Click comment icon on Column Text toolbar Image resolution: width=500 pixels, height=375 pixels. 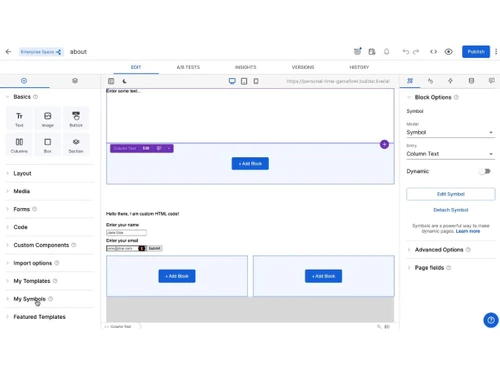(x=159, y=148)
